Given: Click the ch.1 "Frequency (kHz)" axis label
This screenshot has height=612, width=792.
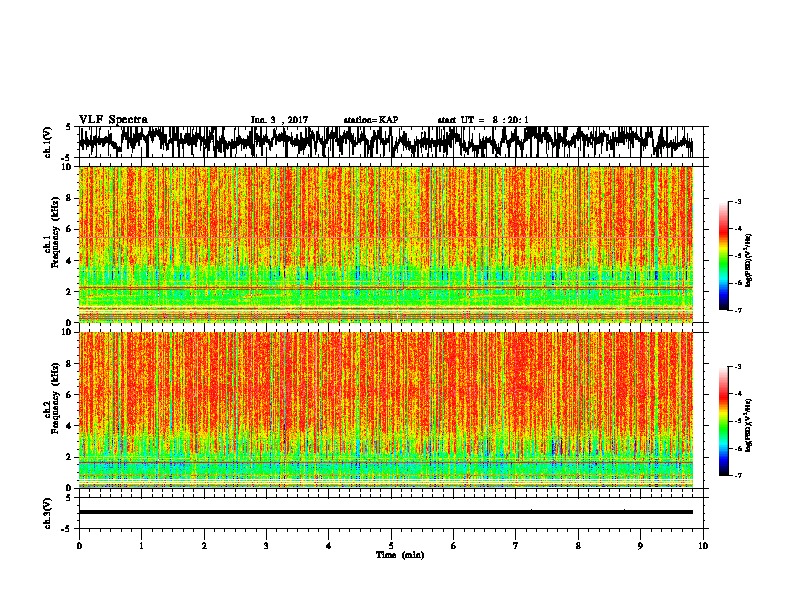Looking at the screenshot, I should (55, 232).
